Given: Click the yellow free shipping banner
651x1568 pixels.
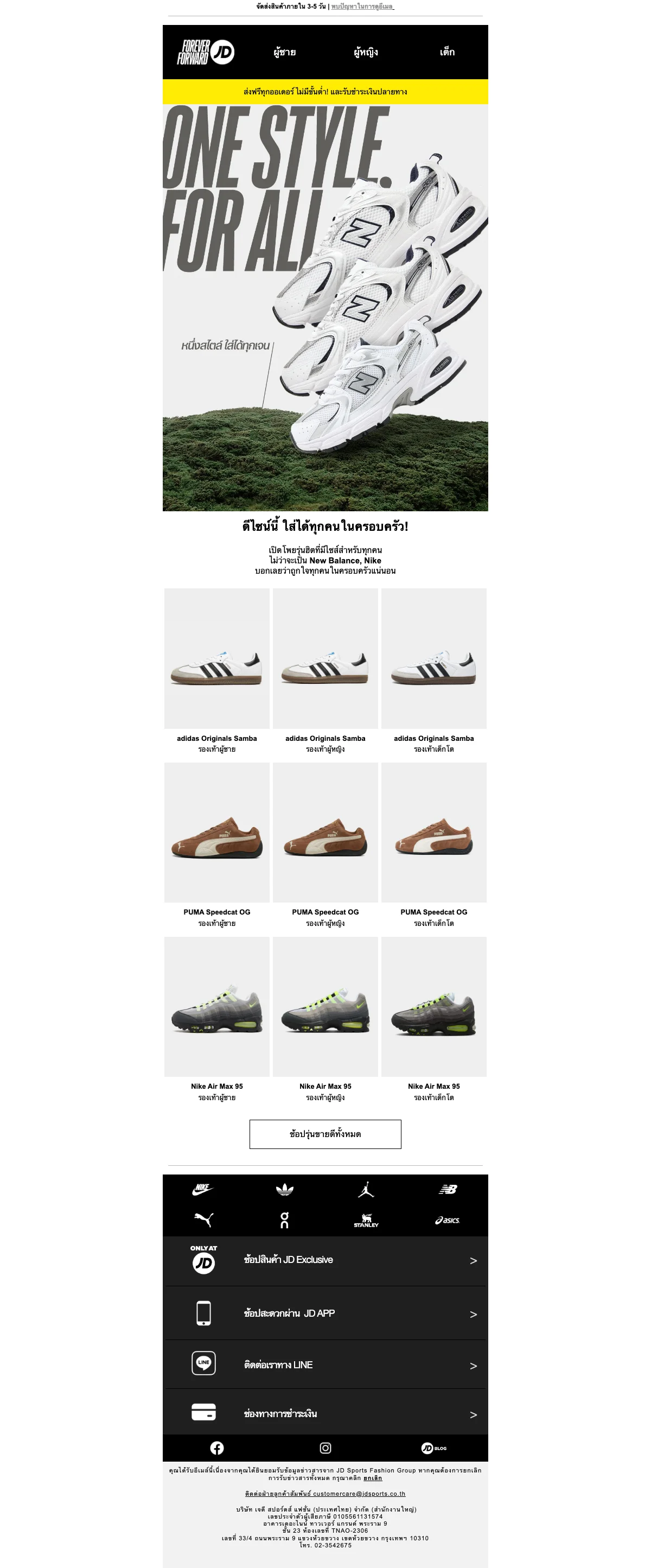Looking at the screenshot, I should point(325,92).
